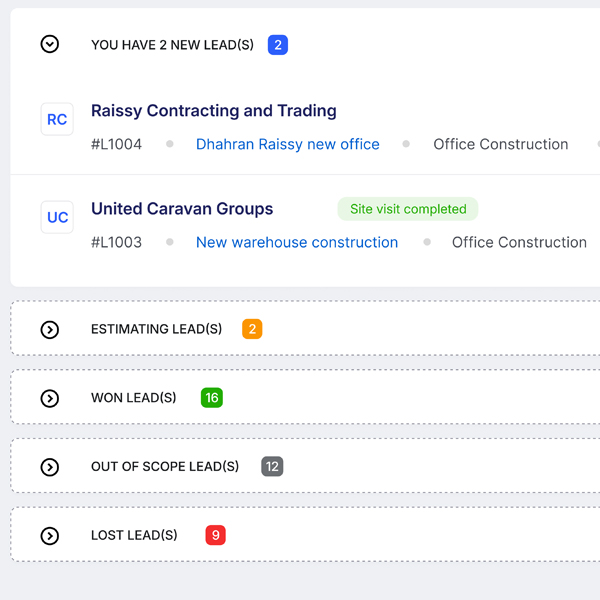This screenshot has height=600, width=600.
Task: Click the orange estimating count badge
Action: pos(252,329)
